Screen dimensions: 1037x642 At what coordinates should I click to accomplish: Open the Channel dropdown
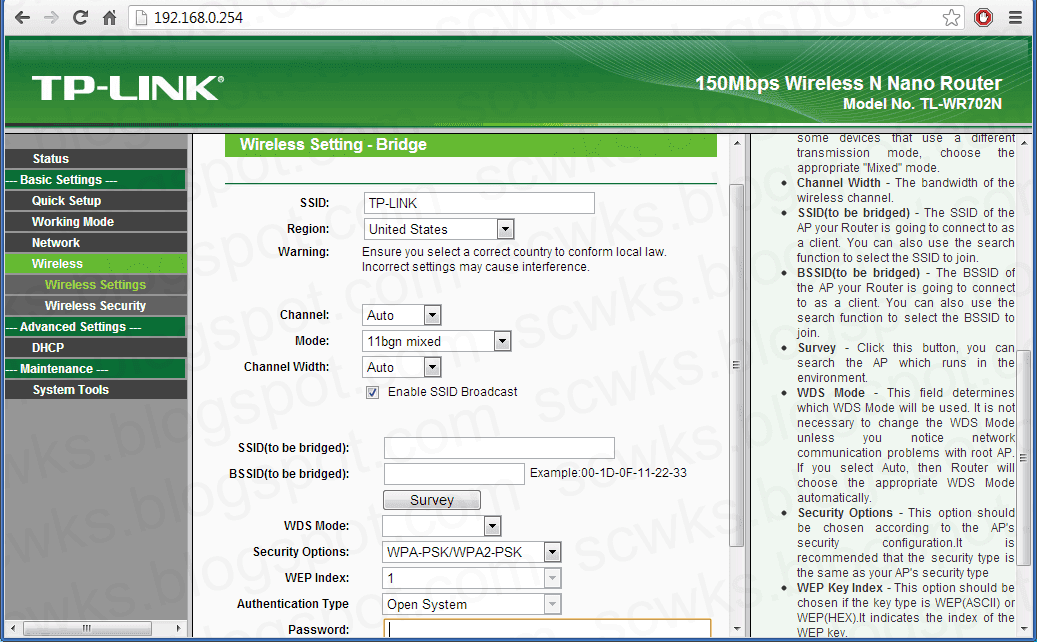coord(430,315)
